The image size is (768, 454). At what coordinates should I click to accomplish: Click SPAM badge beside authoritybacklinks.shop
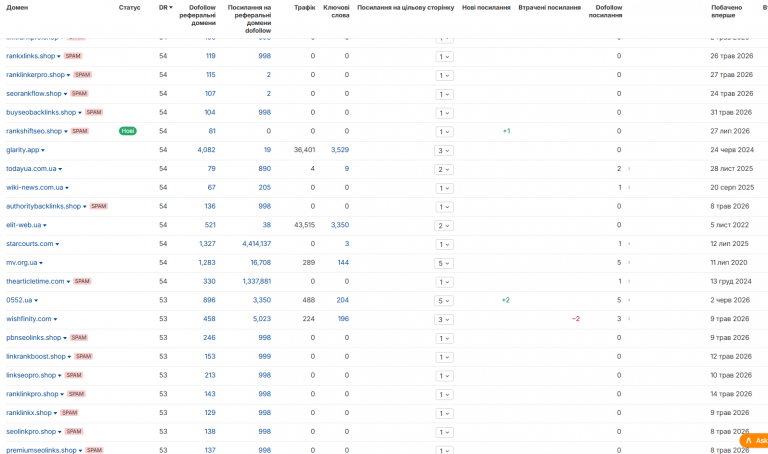tap(98, 206)
